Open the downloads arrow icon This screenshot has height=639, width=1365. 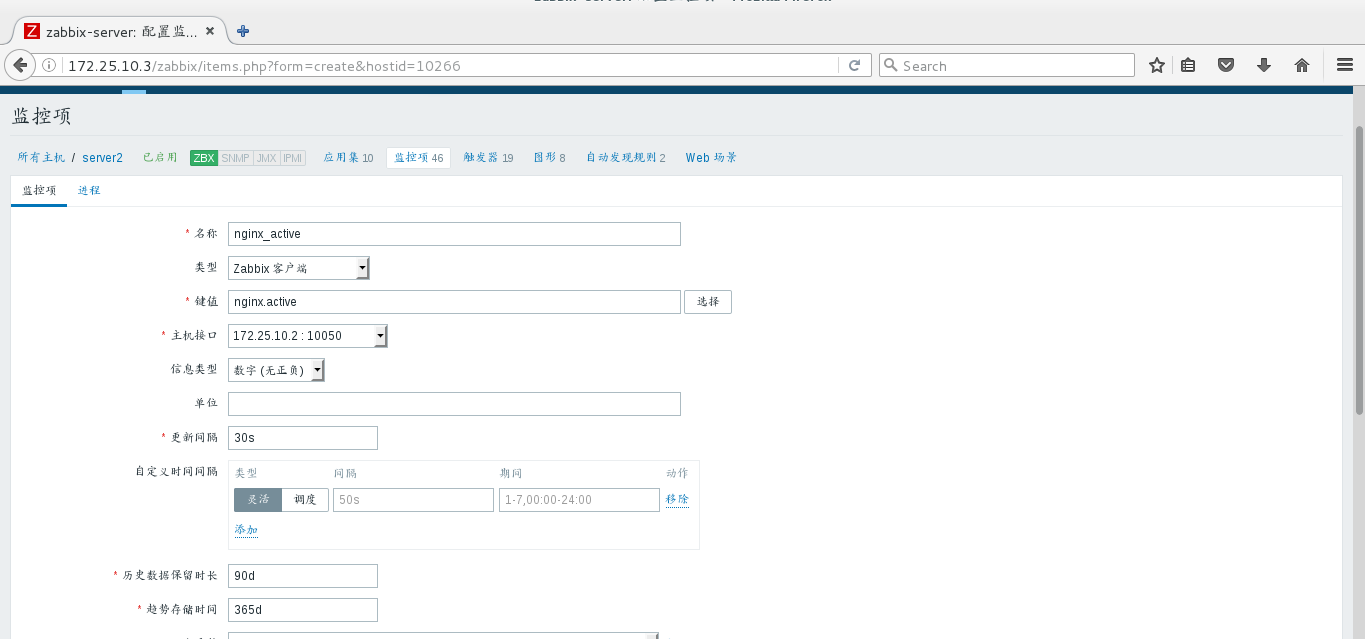tap(1264, 65)
